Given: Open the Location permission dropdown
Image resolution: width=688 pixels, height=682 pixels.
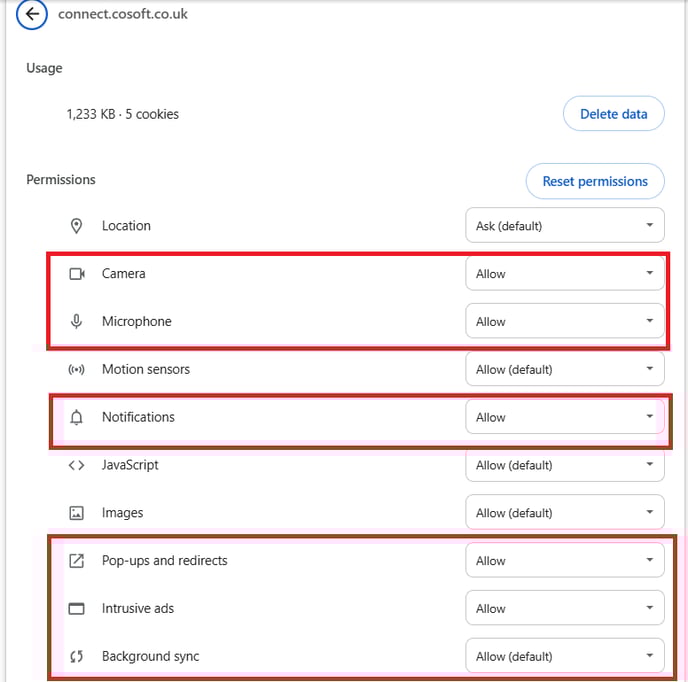Looking at the screenshot, I should (x=565, y=226).
